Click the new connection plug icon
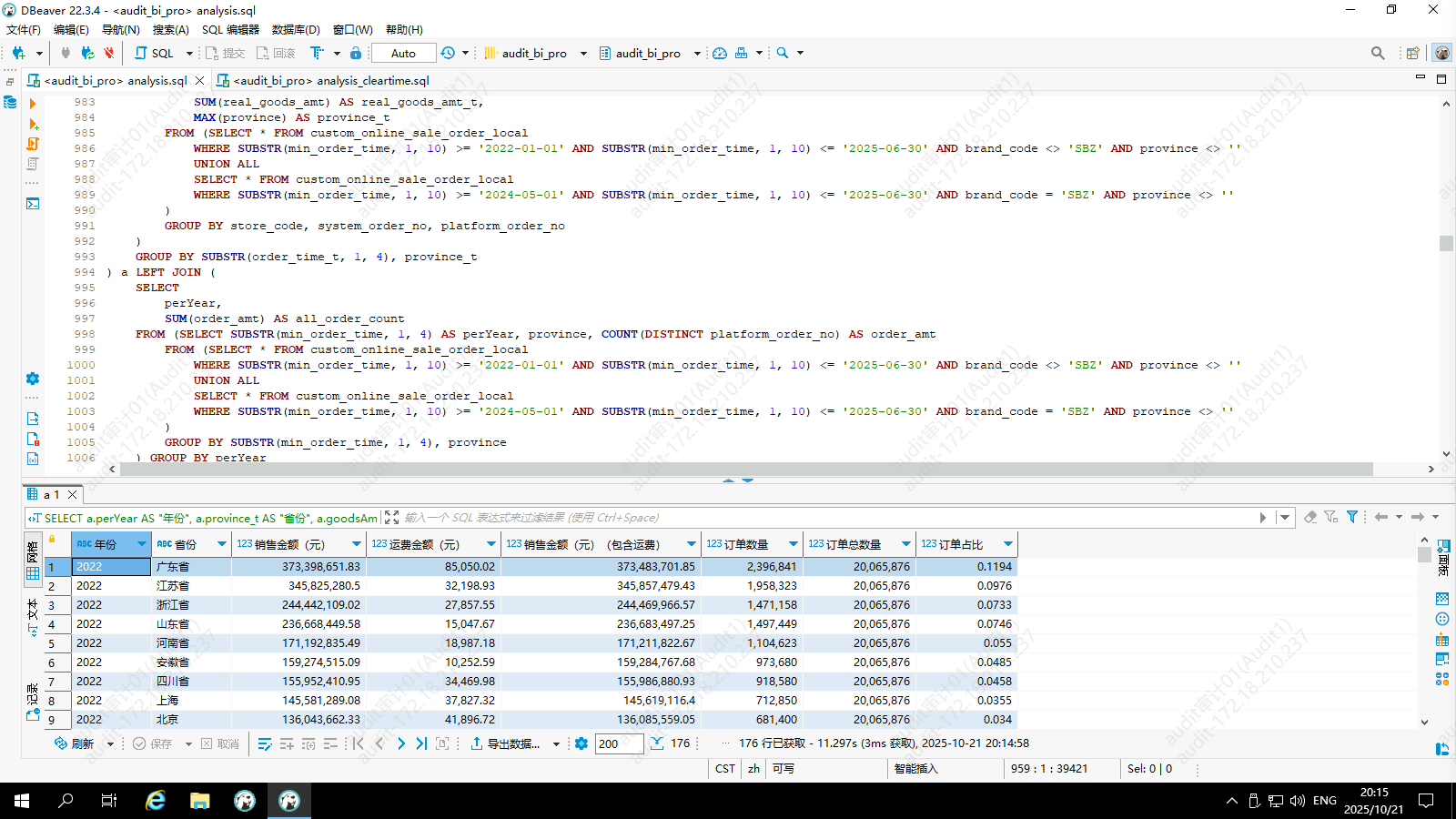 18,53
